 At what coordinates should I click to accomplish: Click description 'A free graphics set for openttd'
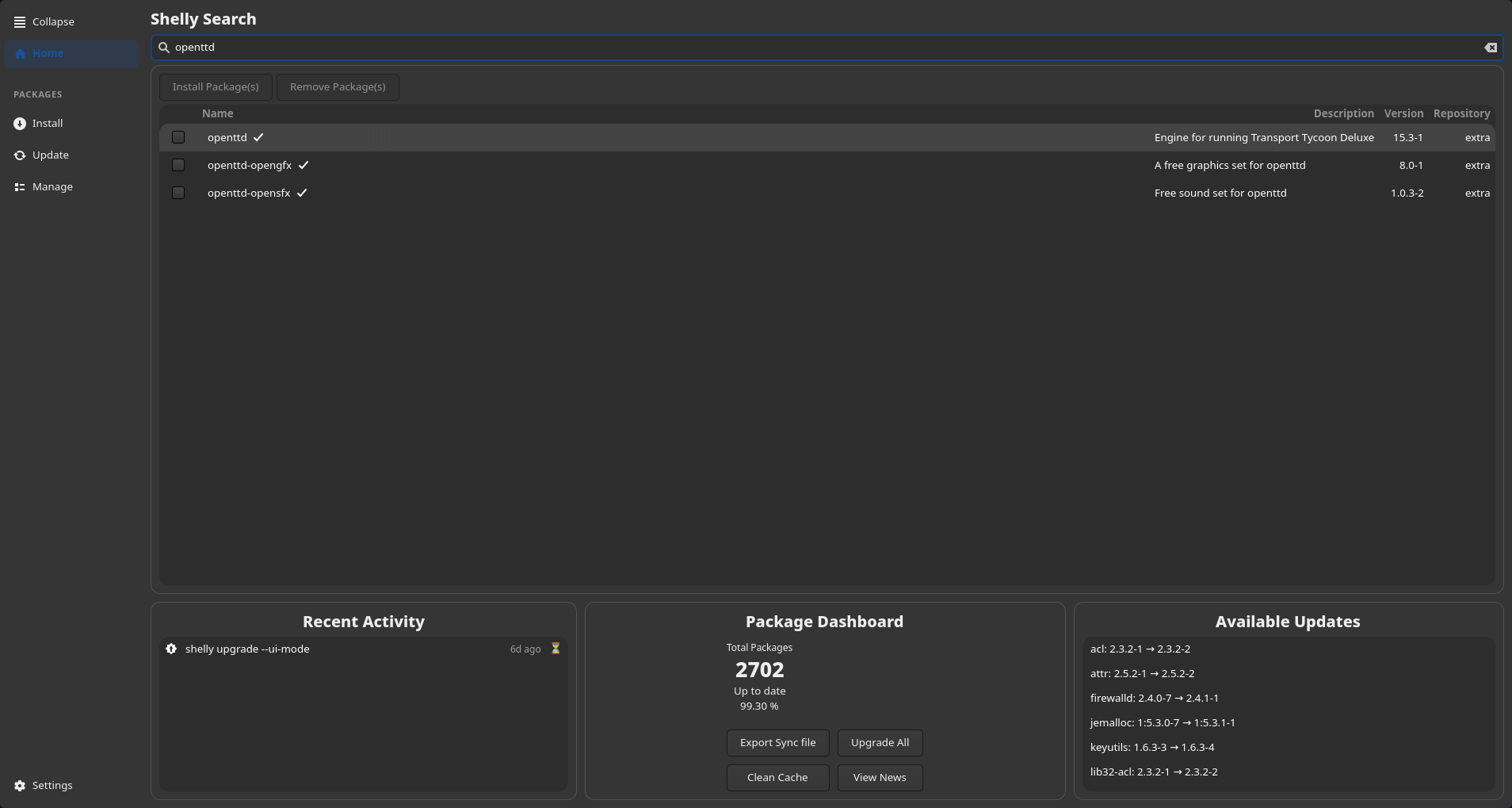1230,166
